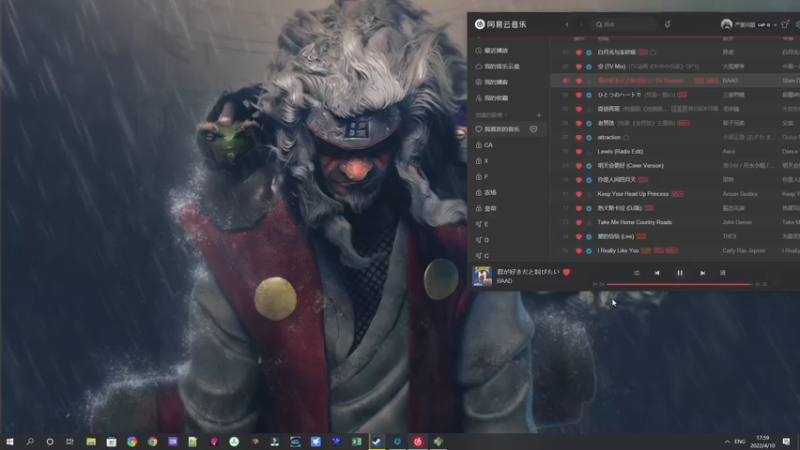Open artist John Denver link

[737, 222]
